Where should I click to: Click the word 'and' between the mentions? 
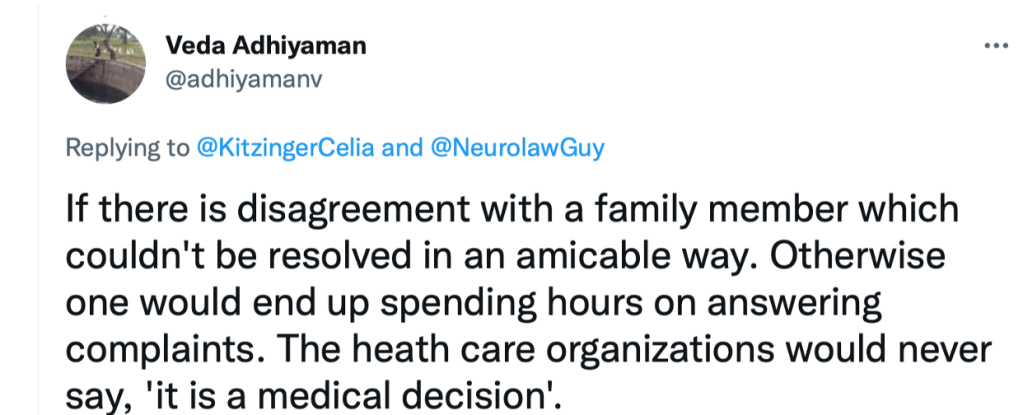tap(403, 148)
